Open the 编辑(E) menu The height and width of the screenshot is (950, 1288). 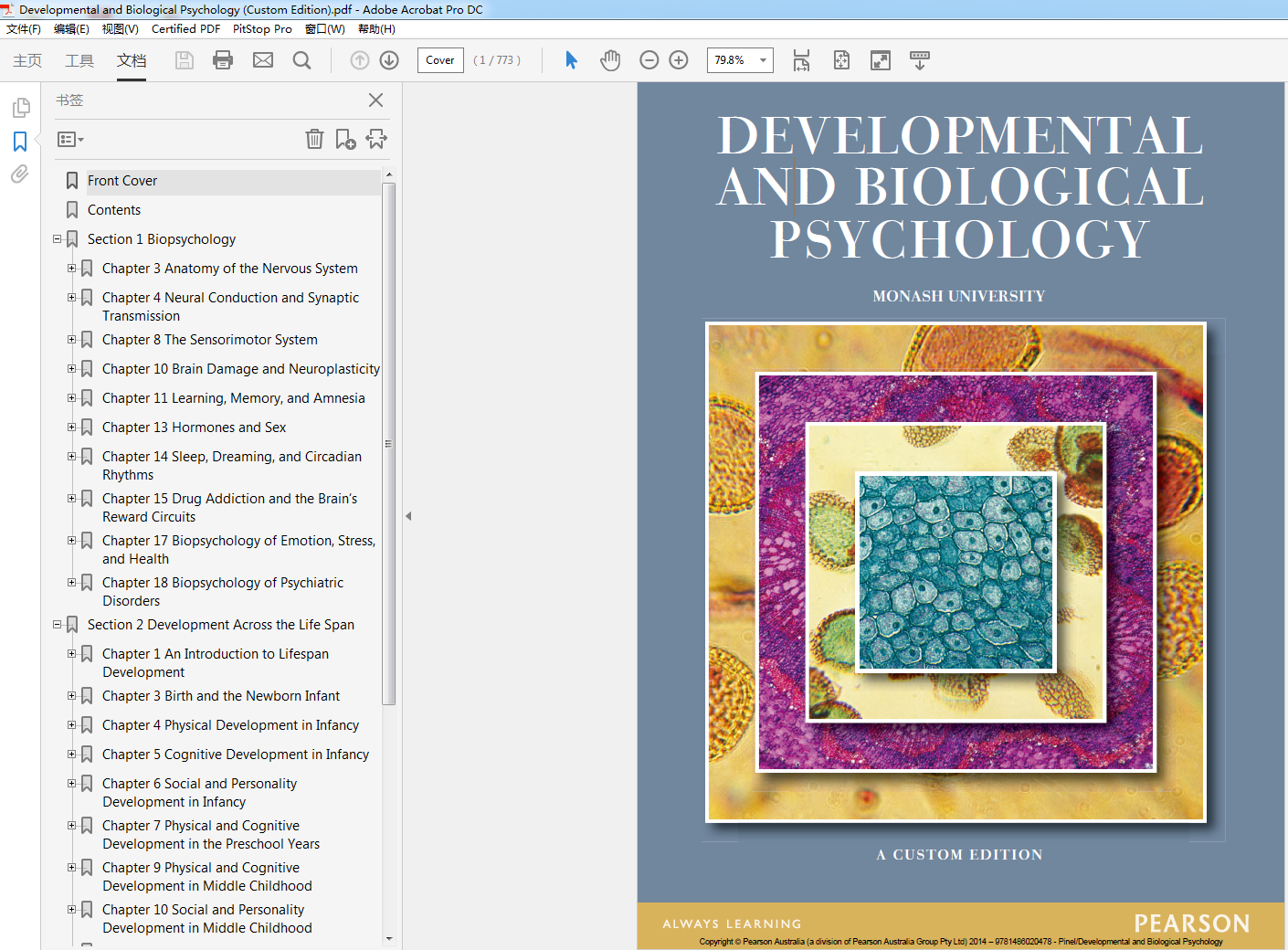click(x=71, y=29)
